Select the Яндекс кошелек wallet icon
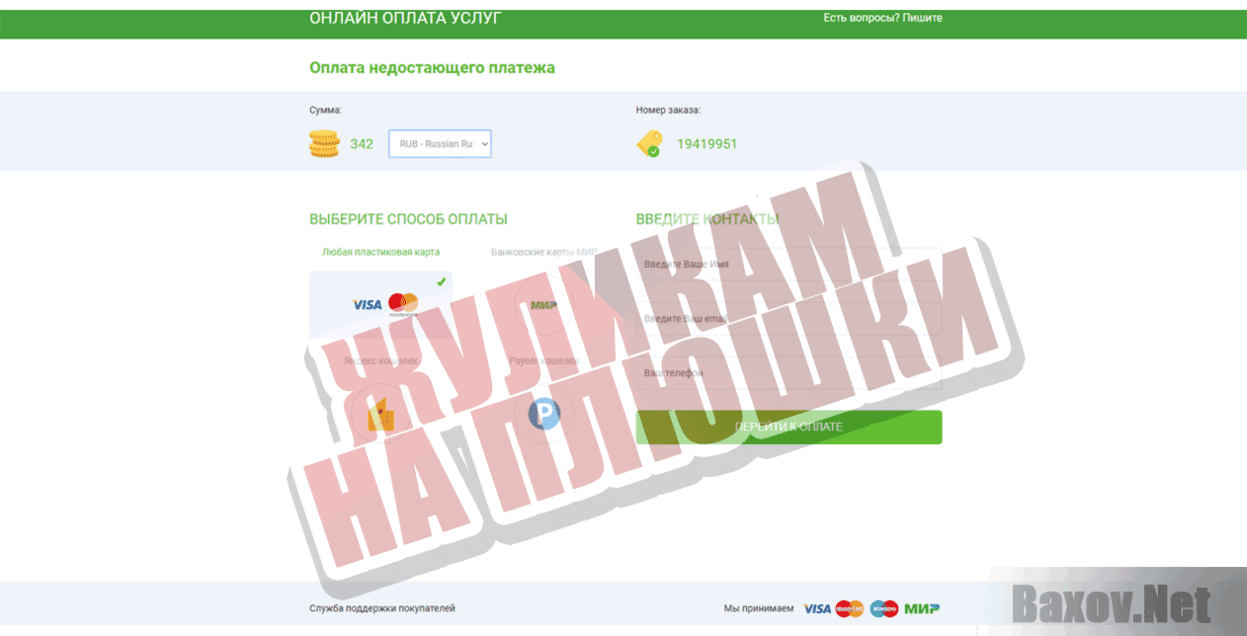Viewport: 1247px width, 636px height. (380, 413)
